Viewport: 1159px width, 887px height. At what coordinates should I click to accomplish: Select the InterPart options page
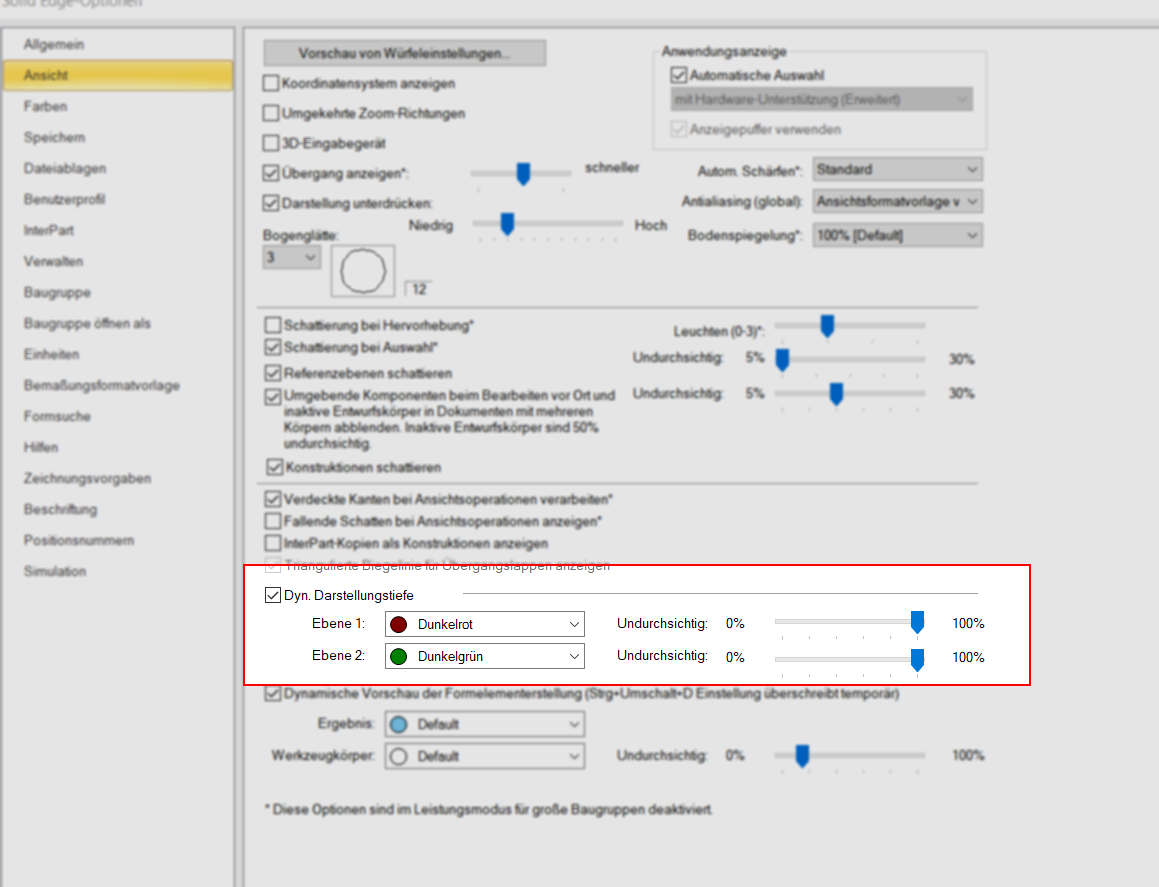48,231
